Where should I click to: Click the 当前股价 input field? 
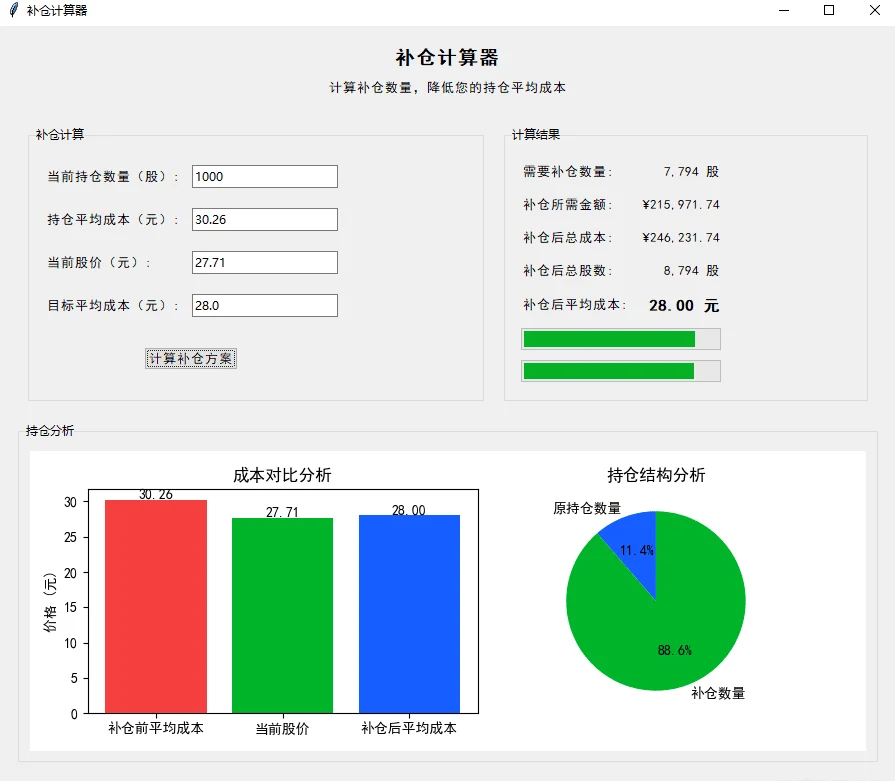[x=264, y=262]
